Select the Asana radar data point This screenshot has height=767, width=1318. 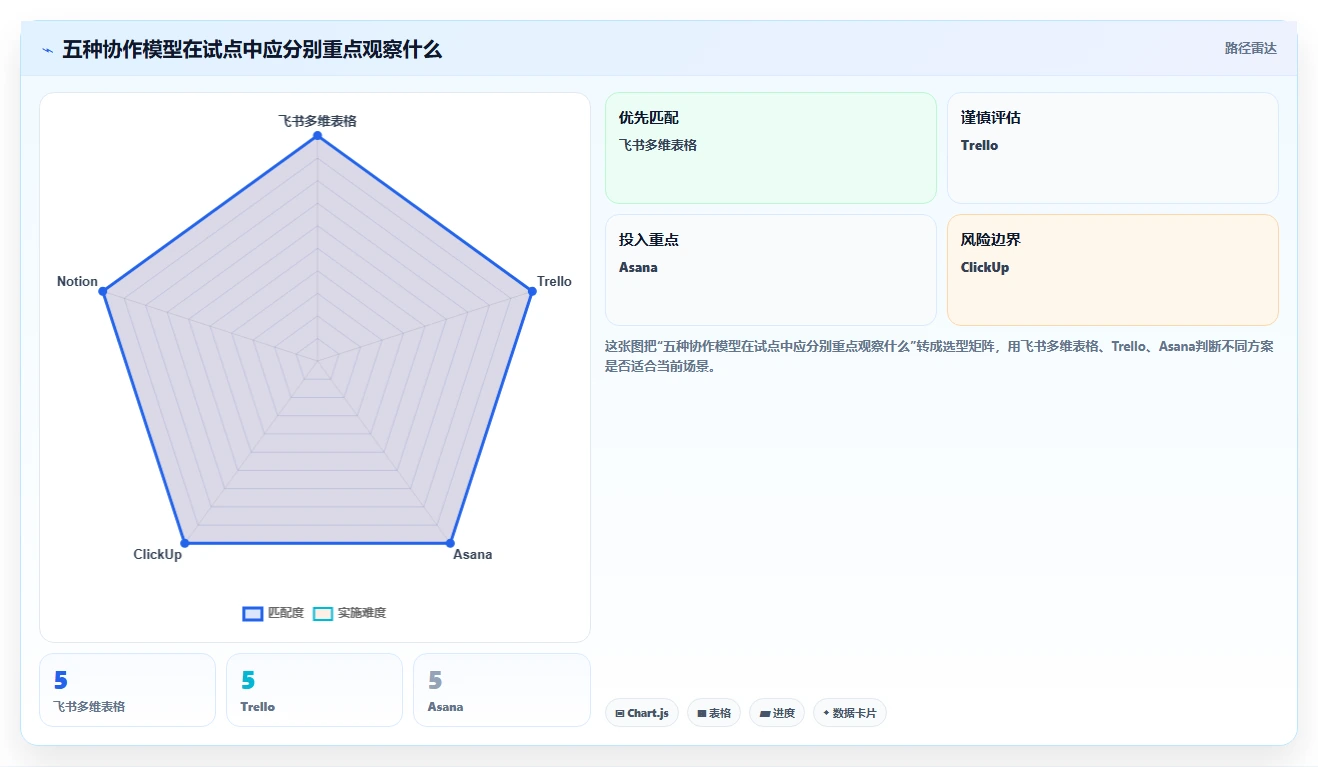coord(450,543)
